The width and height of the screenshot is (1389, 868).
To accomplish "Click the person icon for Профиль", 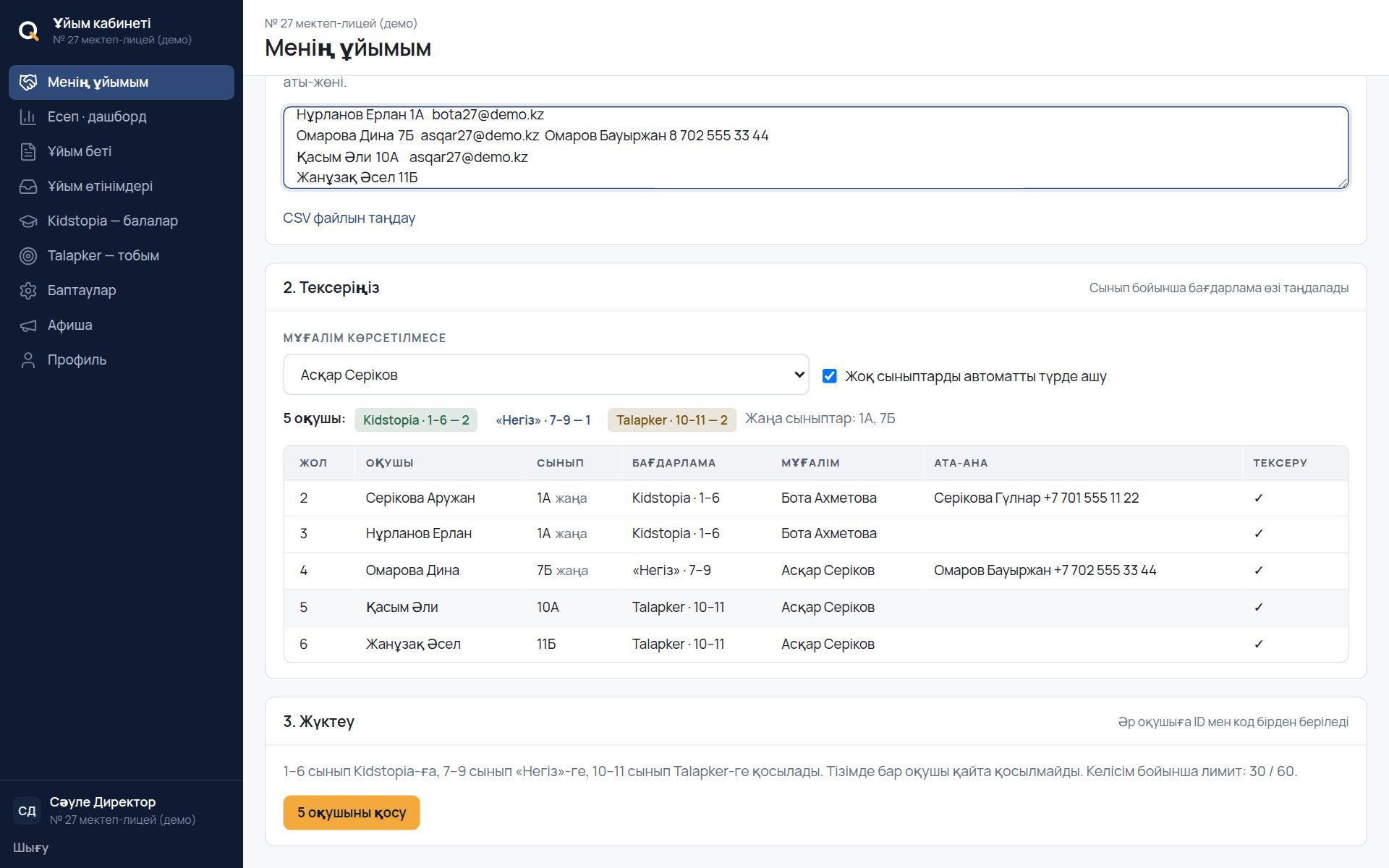I will coord(28,360).
